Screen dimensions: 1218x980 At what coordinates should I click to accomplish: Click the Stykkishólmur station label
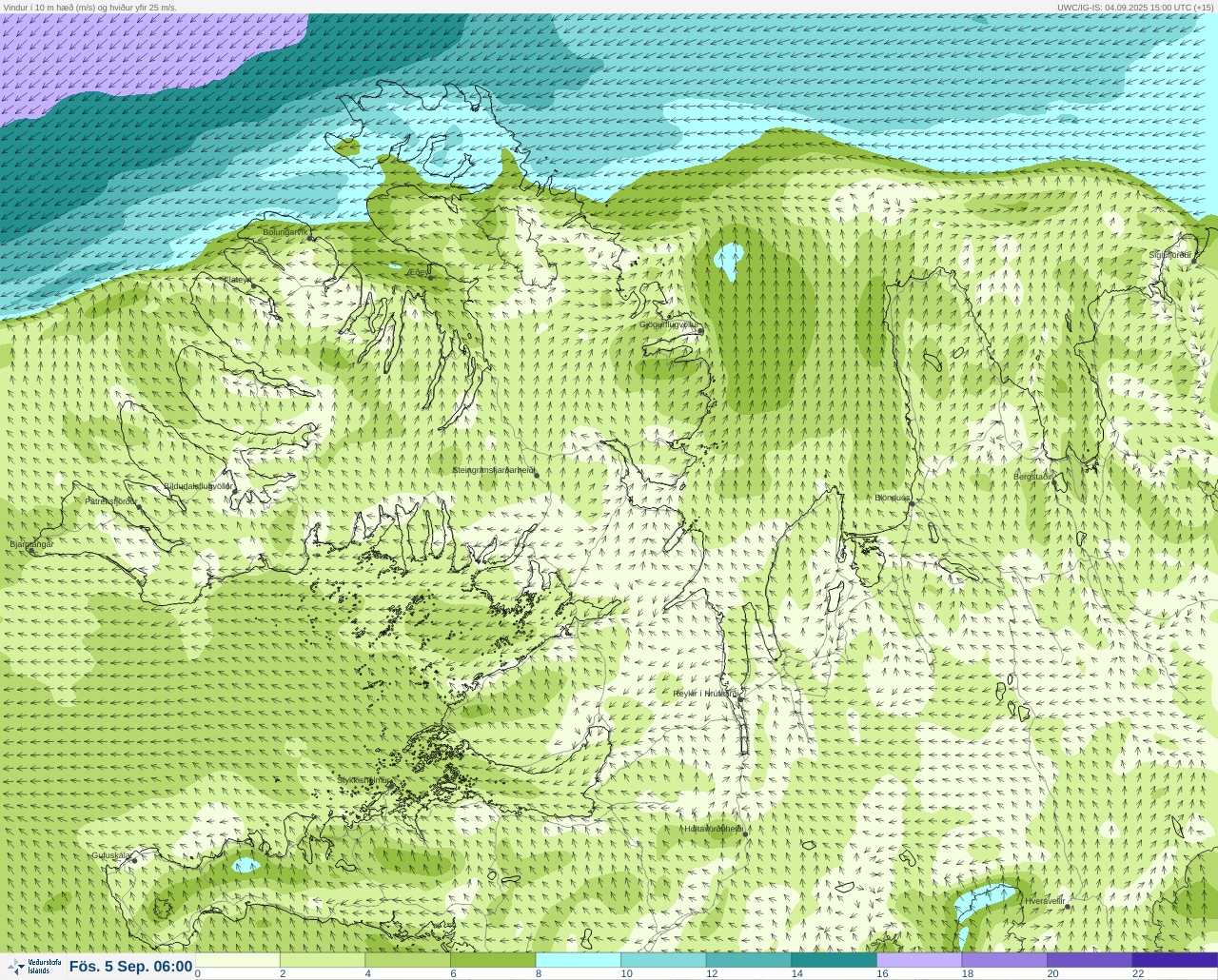363,780
